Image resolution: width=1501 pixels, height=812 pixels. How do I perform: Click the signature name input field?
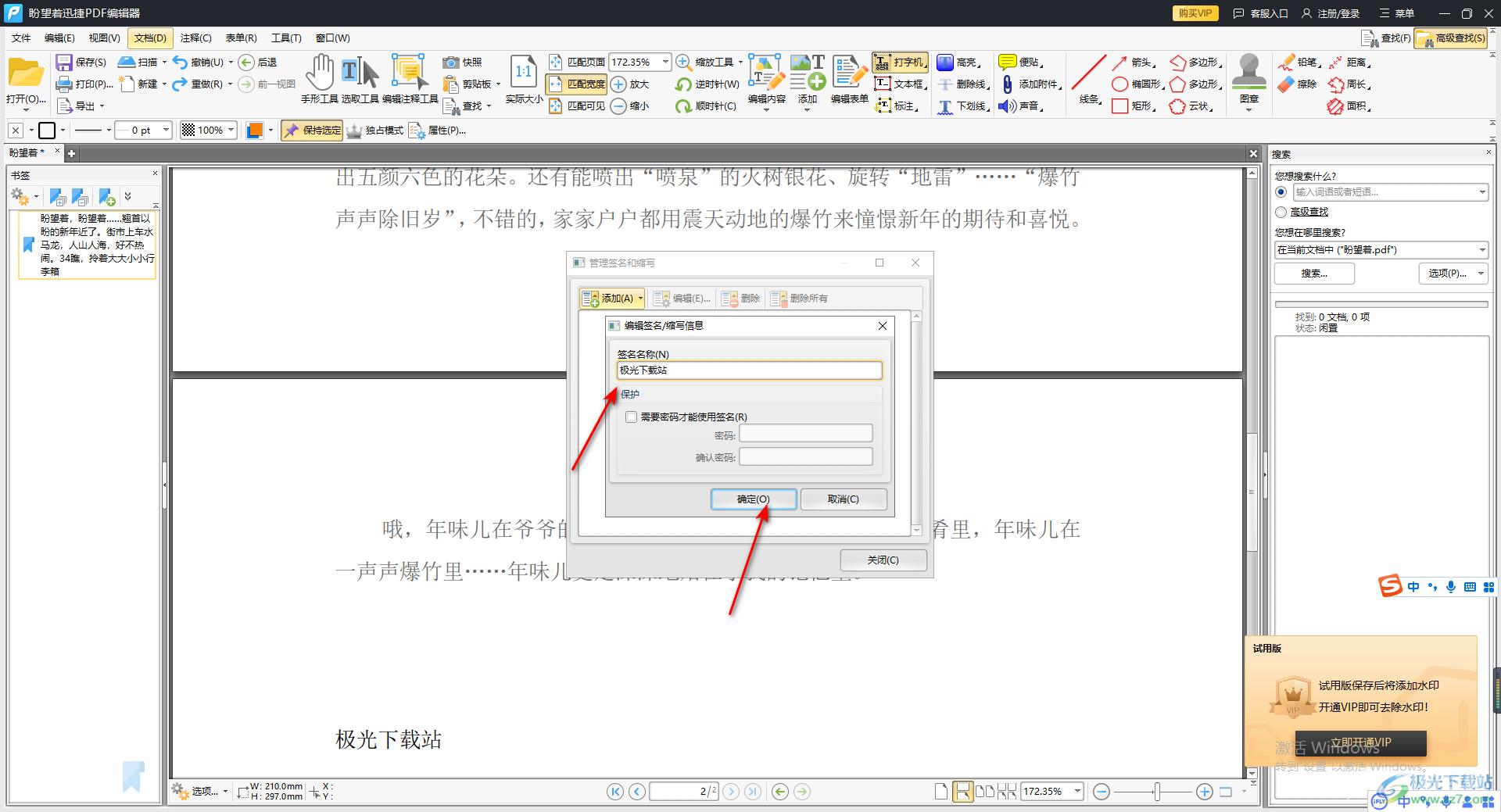749,370
